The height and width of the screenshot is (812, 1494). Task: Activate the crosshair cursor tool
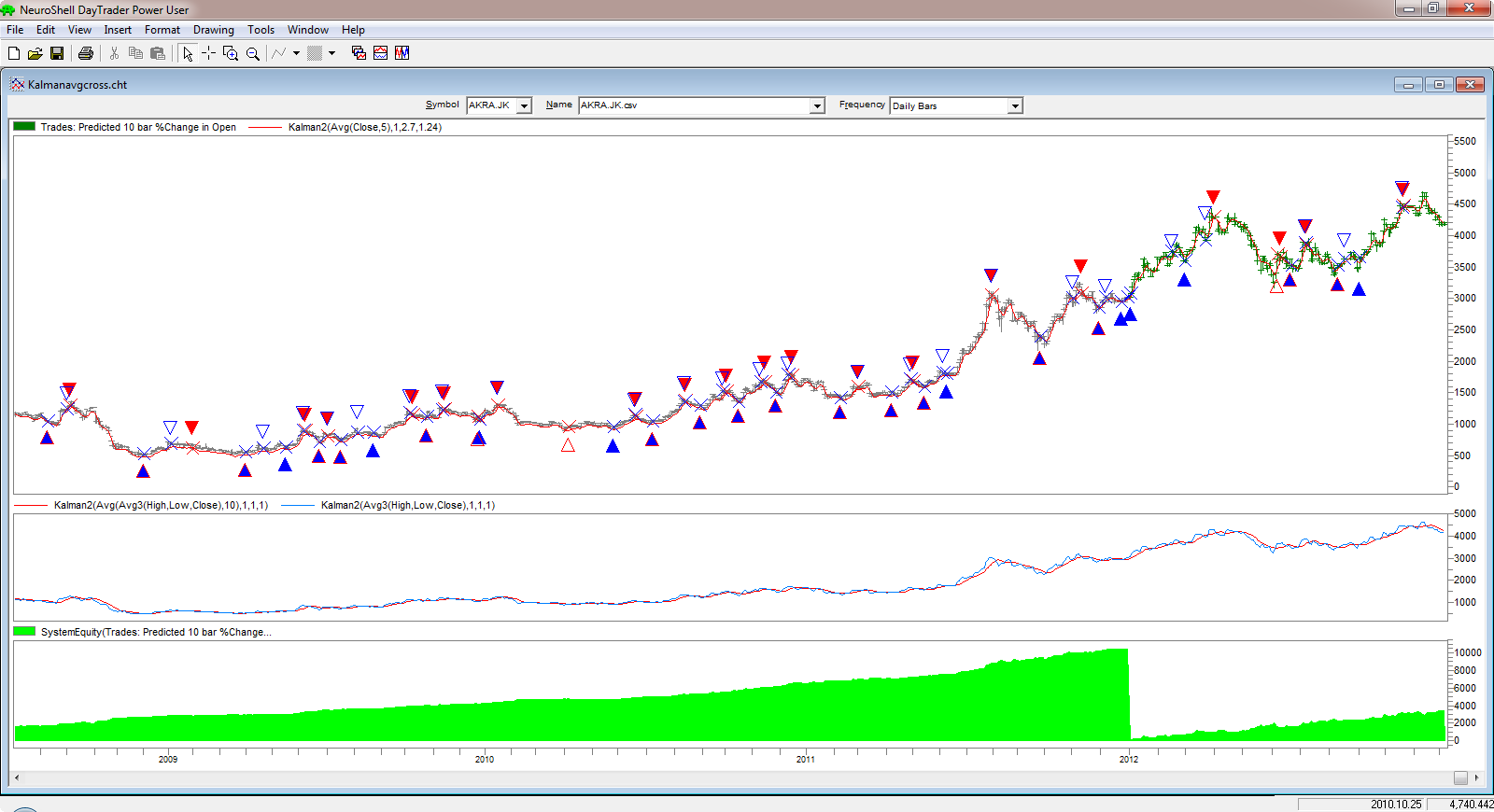click(x=208, y=53)
